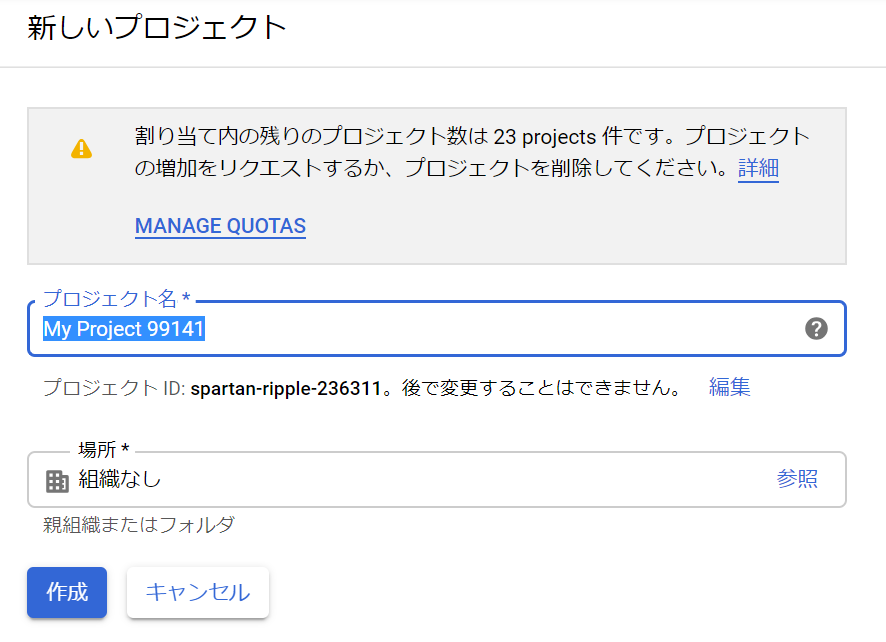Image resolution: width=886 pixels, height=642 pixels.
Task: Click the 親組織またはフォルダ helper text
Action: tap(138, 524)
